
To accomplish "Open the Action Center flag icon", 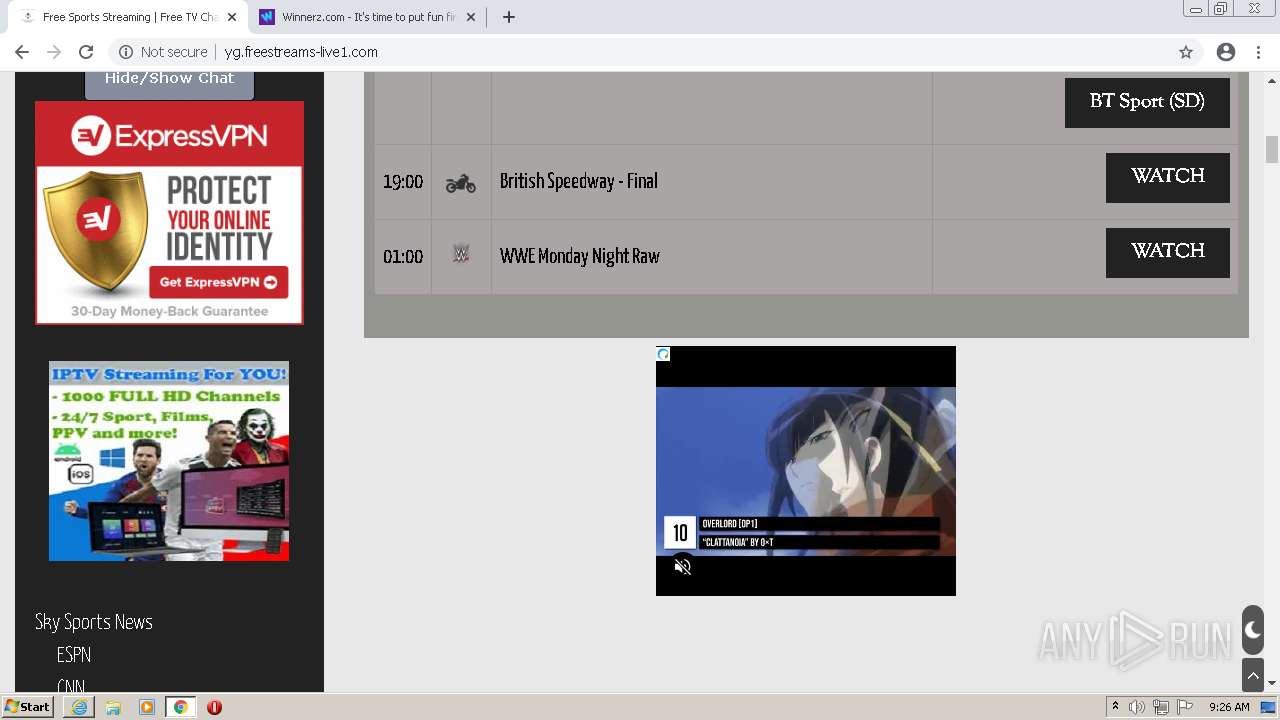I will [1185, 707].
